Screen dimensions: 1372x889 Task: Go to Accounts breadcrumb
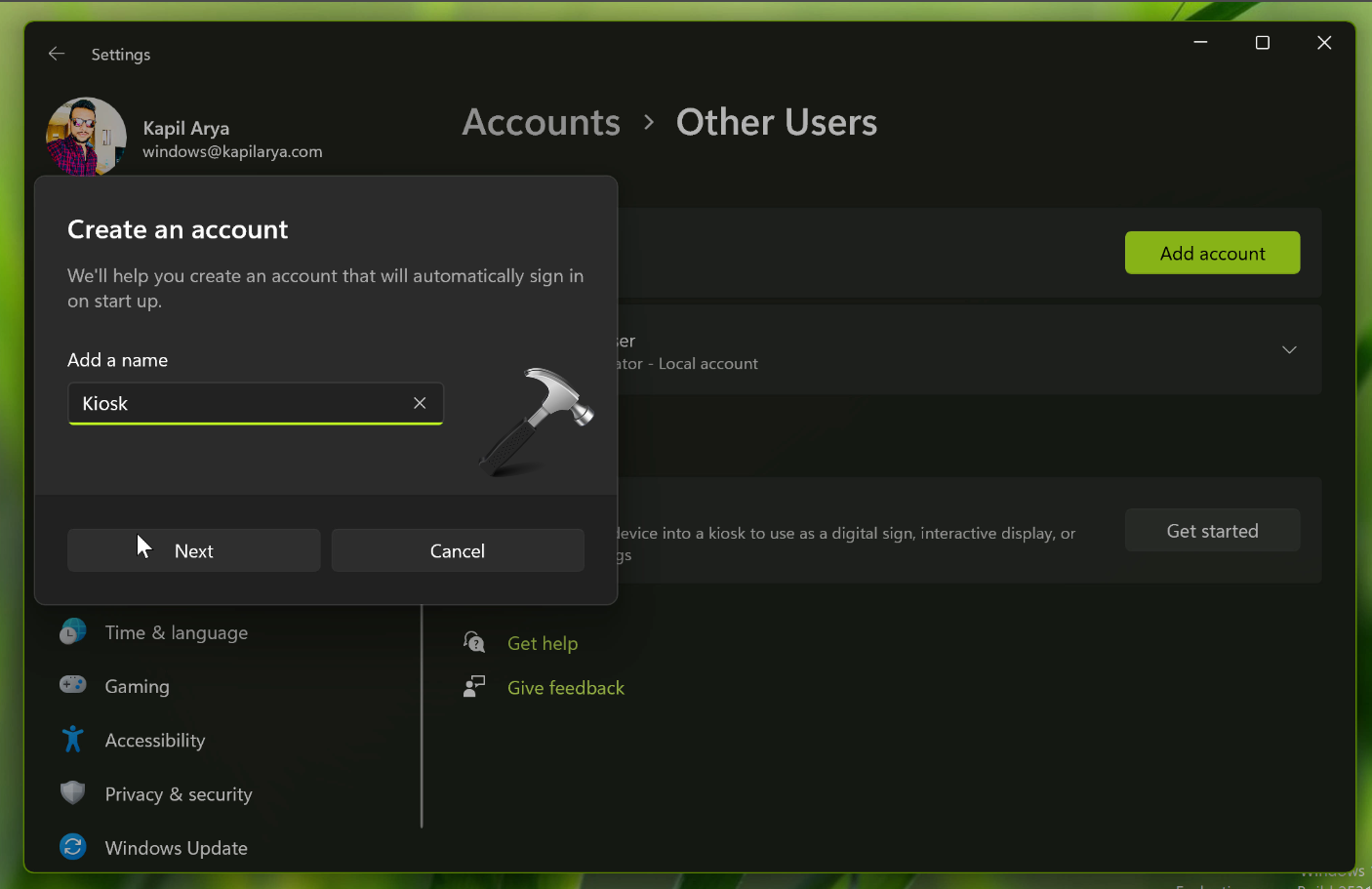541,122
